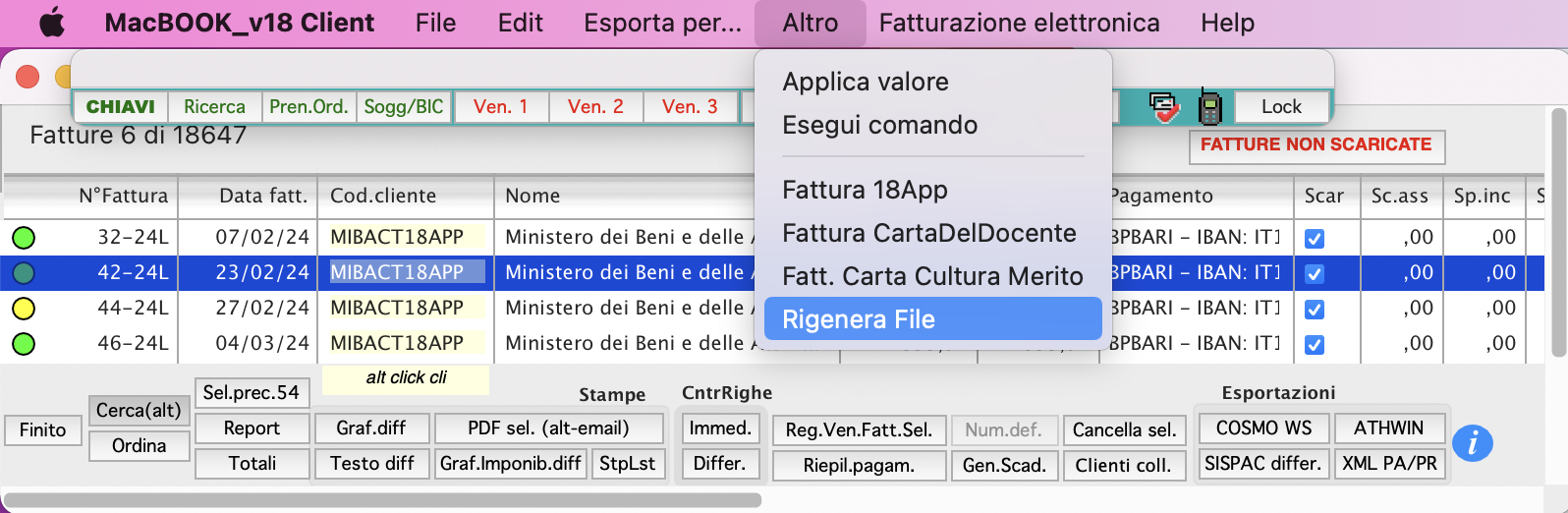Click the Clienti coll. button
This screenshot has height=513, width=1568.
coord(1124,465)
